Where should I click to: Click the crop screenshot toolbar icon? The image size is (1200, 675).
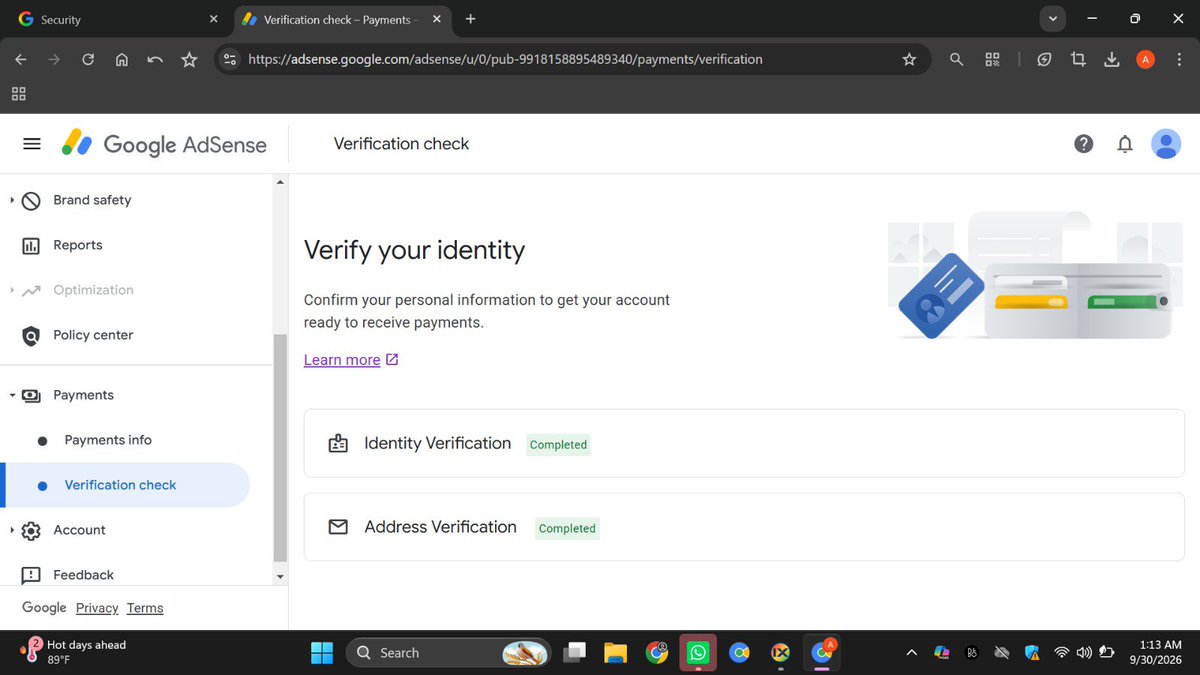1078,59
